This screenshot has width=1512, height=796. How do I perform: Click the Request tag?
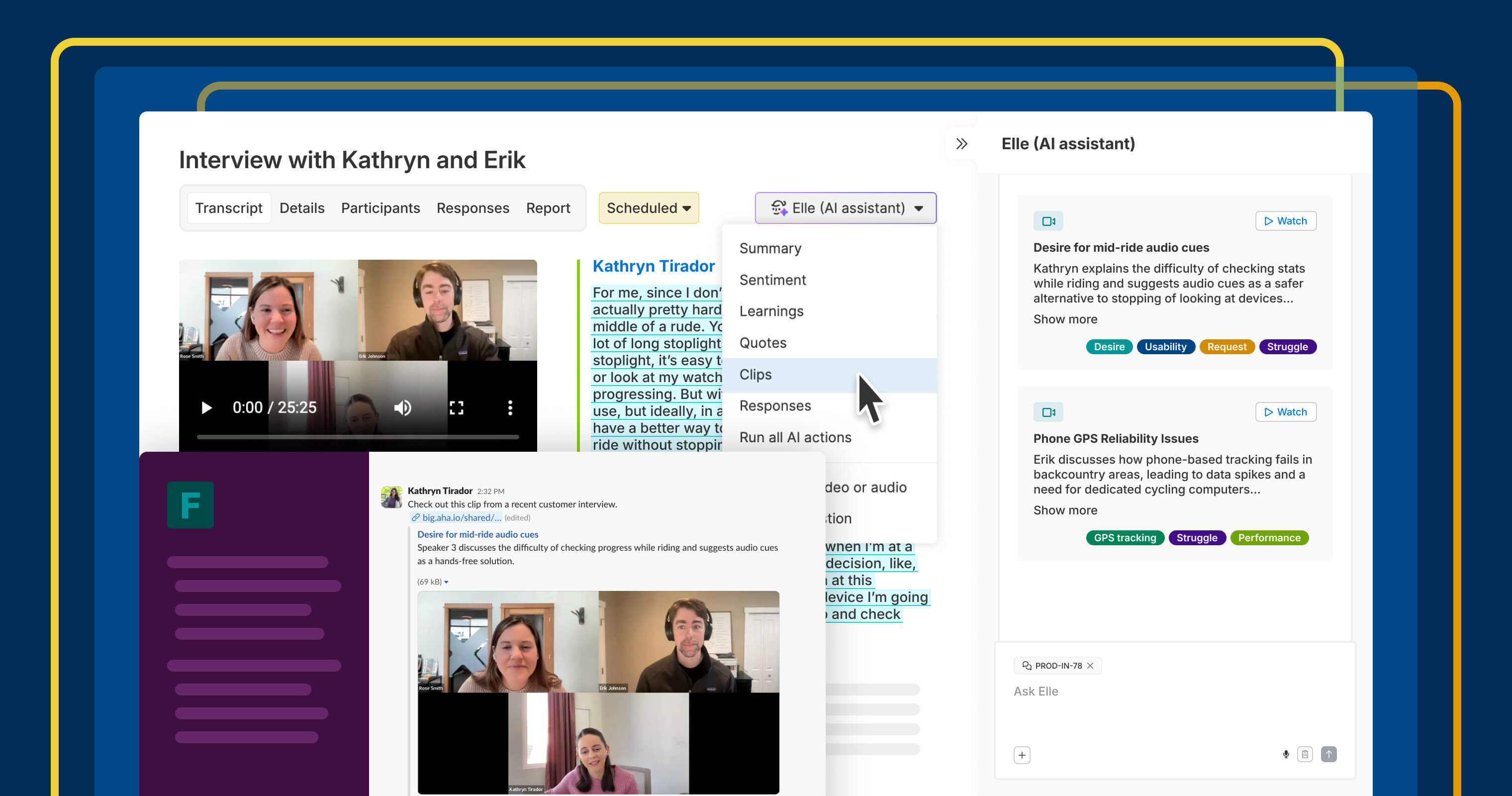point(1227,347)
